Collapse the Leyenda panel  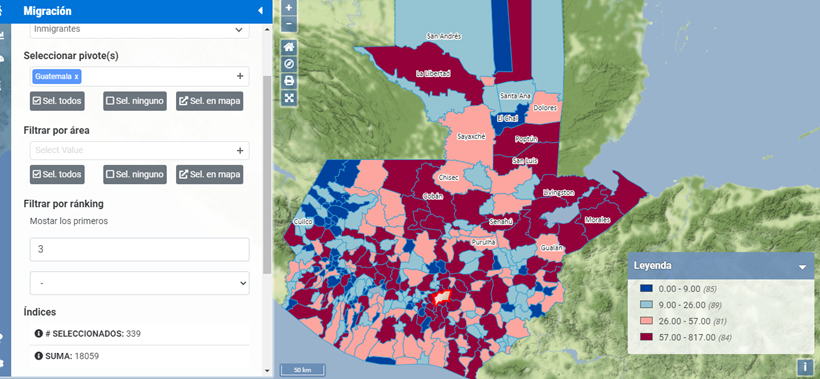802,267
